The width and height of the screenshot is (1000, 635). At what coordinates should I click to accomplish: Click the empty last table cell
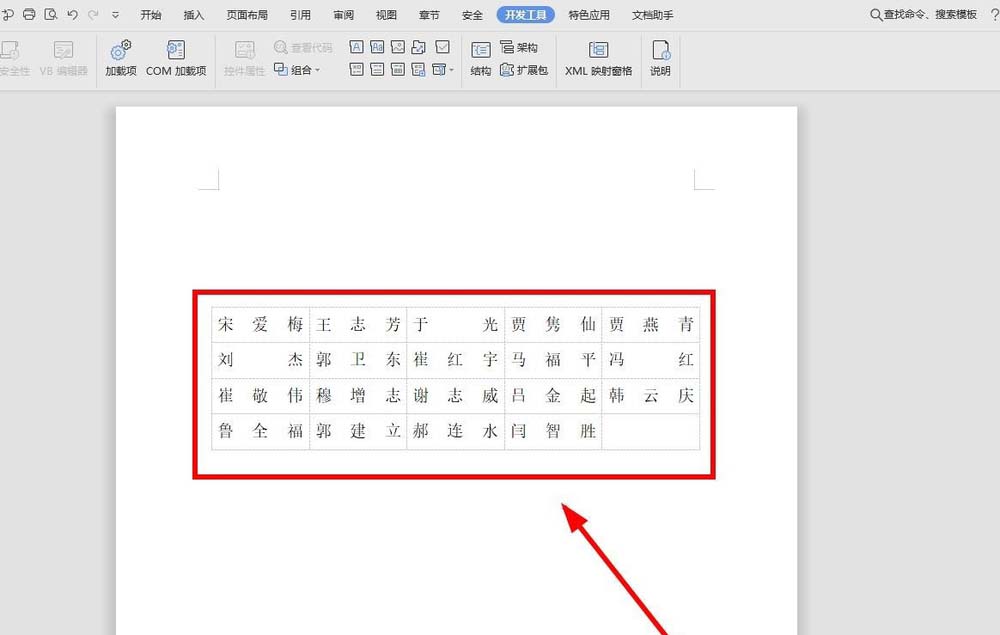point(651,432)
